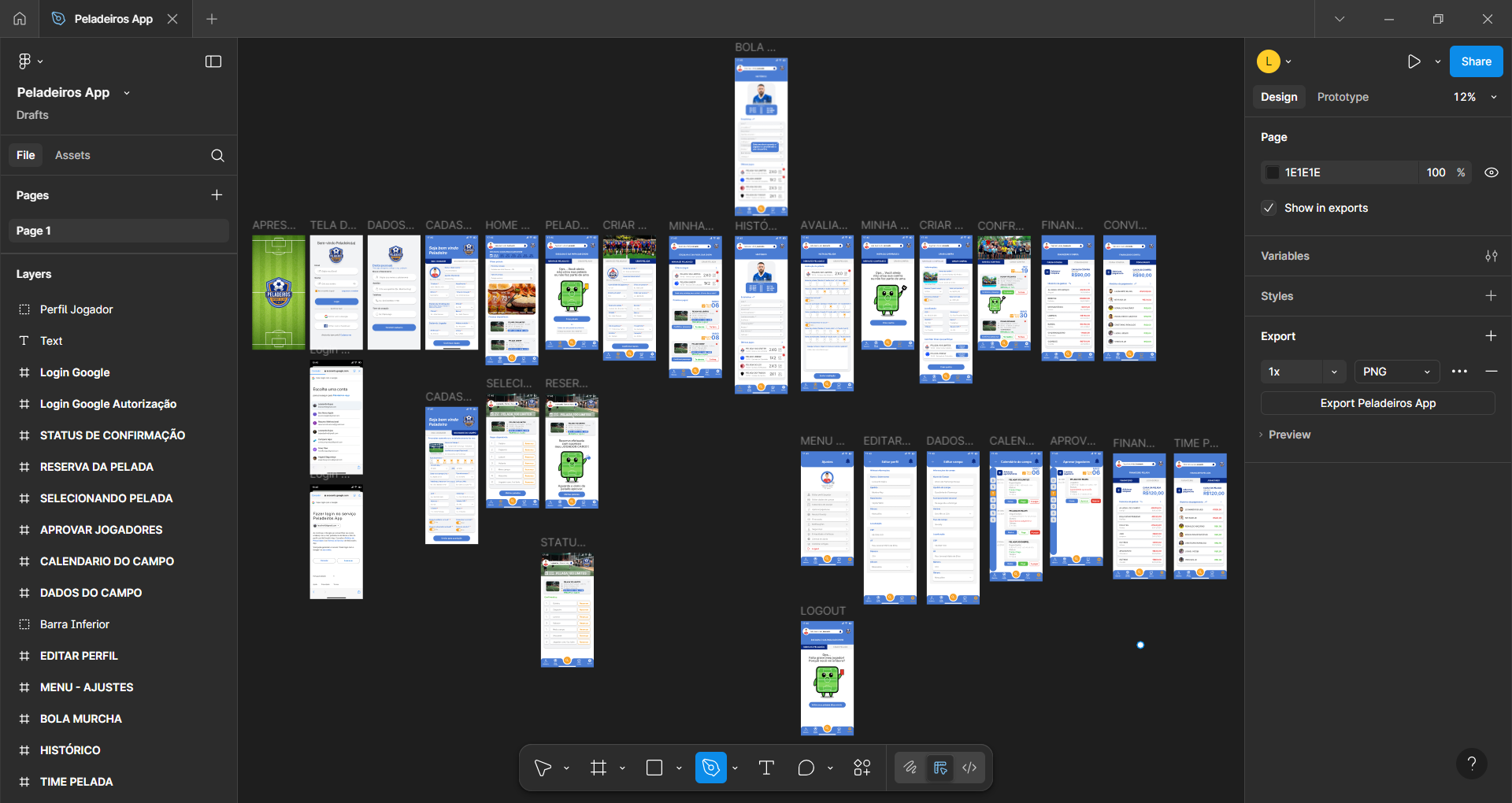Open the help question mark button
Screen dimensions: 1512x803
coord(1471,764)
